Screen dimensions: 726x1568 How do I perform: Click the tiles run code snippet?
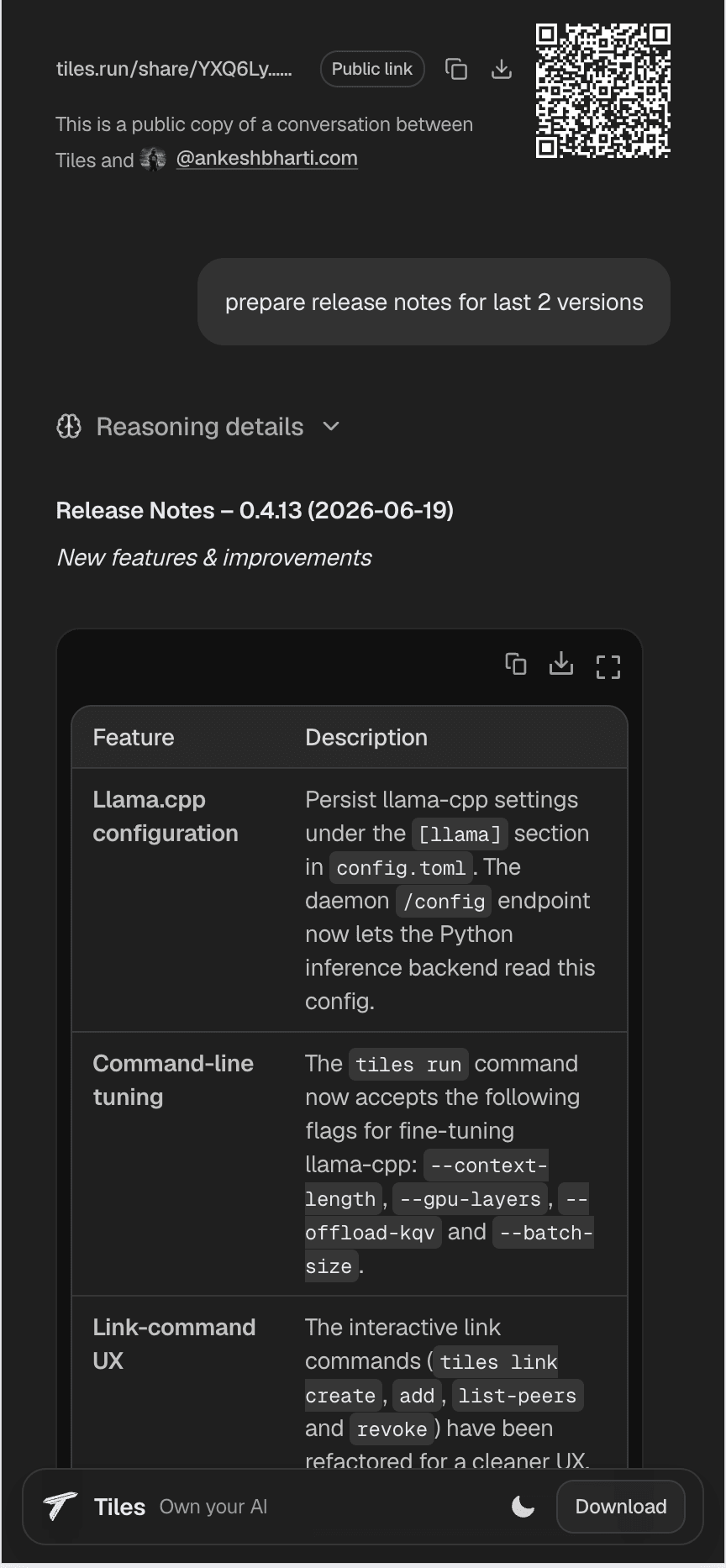[408, 1064]
